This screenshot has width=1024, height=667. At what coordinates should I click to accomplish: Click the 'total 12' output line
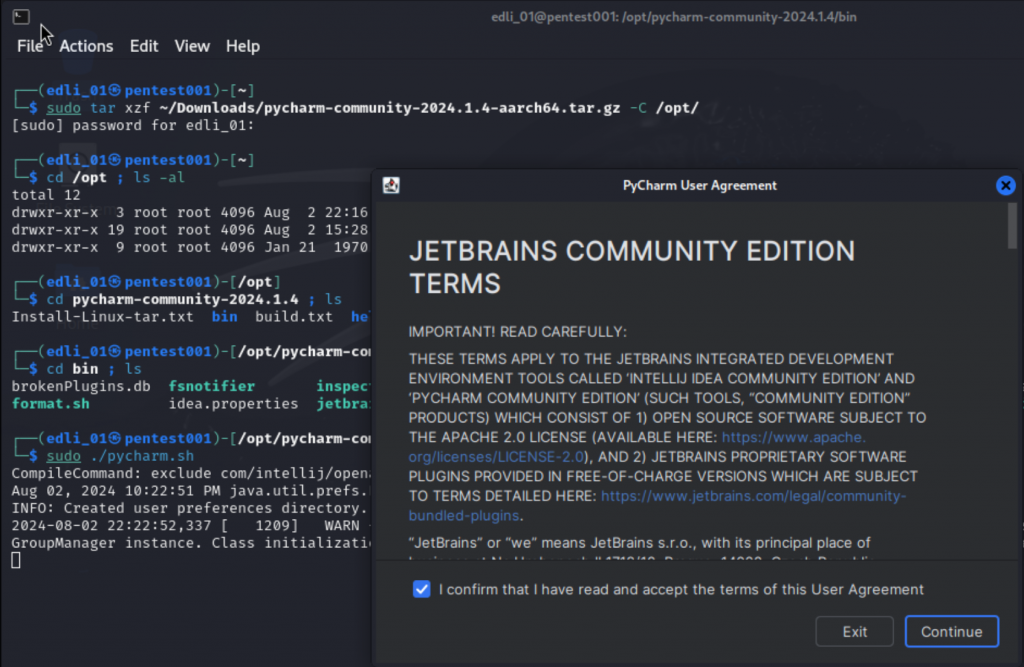(x=46, y=195)
